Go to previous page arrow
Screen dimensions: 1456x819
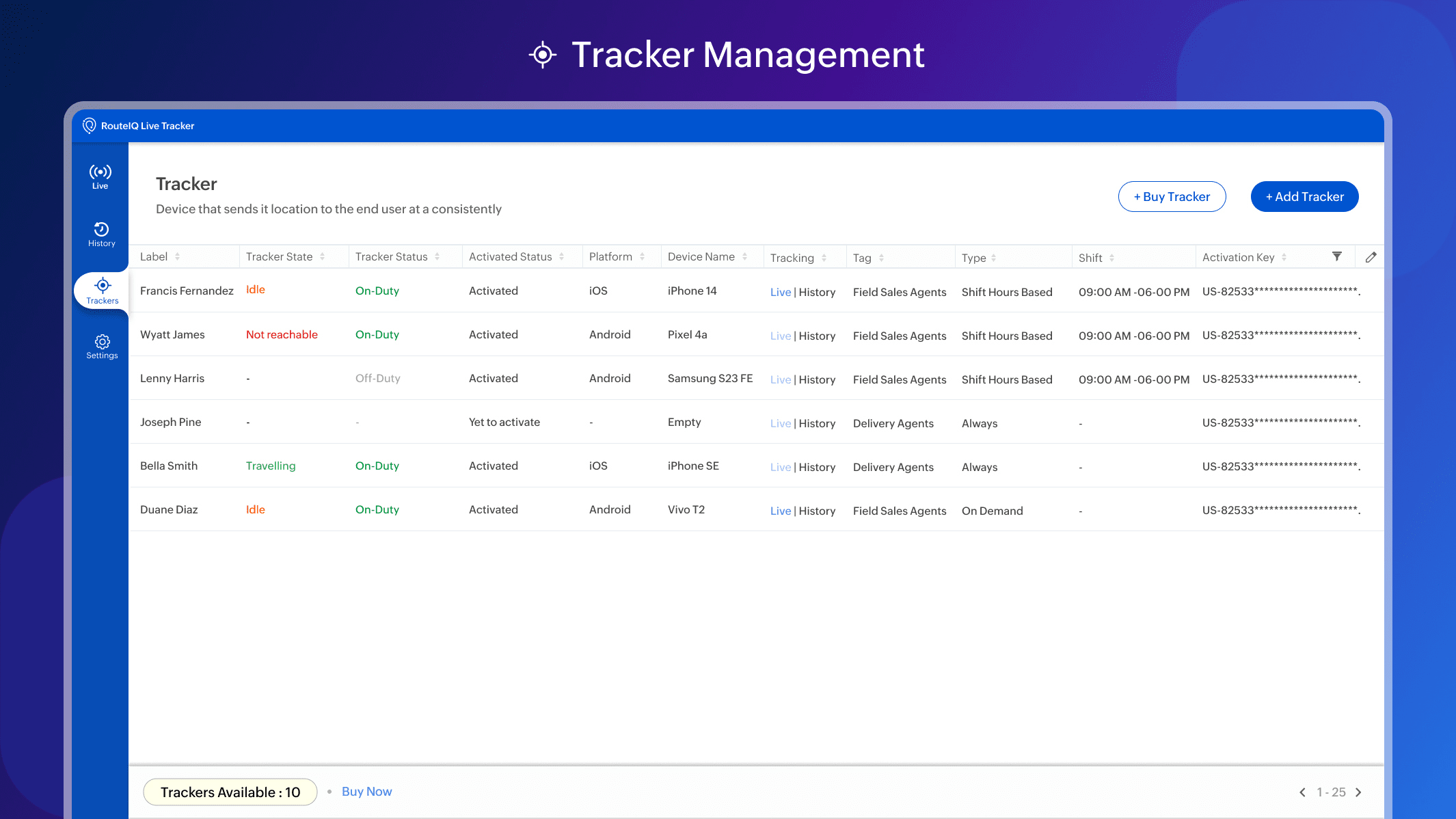1302,792
